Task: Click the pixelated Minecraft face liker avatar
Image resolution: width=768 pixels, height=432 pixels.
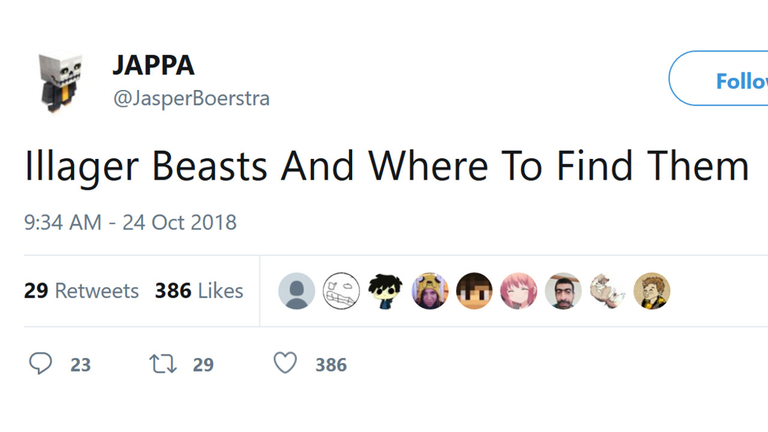Action: click(474, 291)
